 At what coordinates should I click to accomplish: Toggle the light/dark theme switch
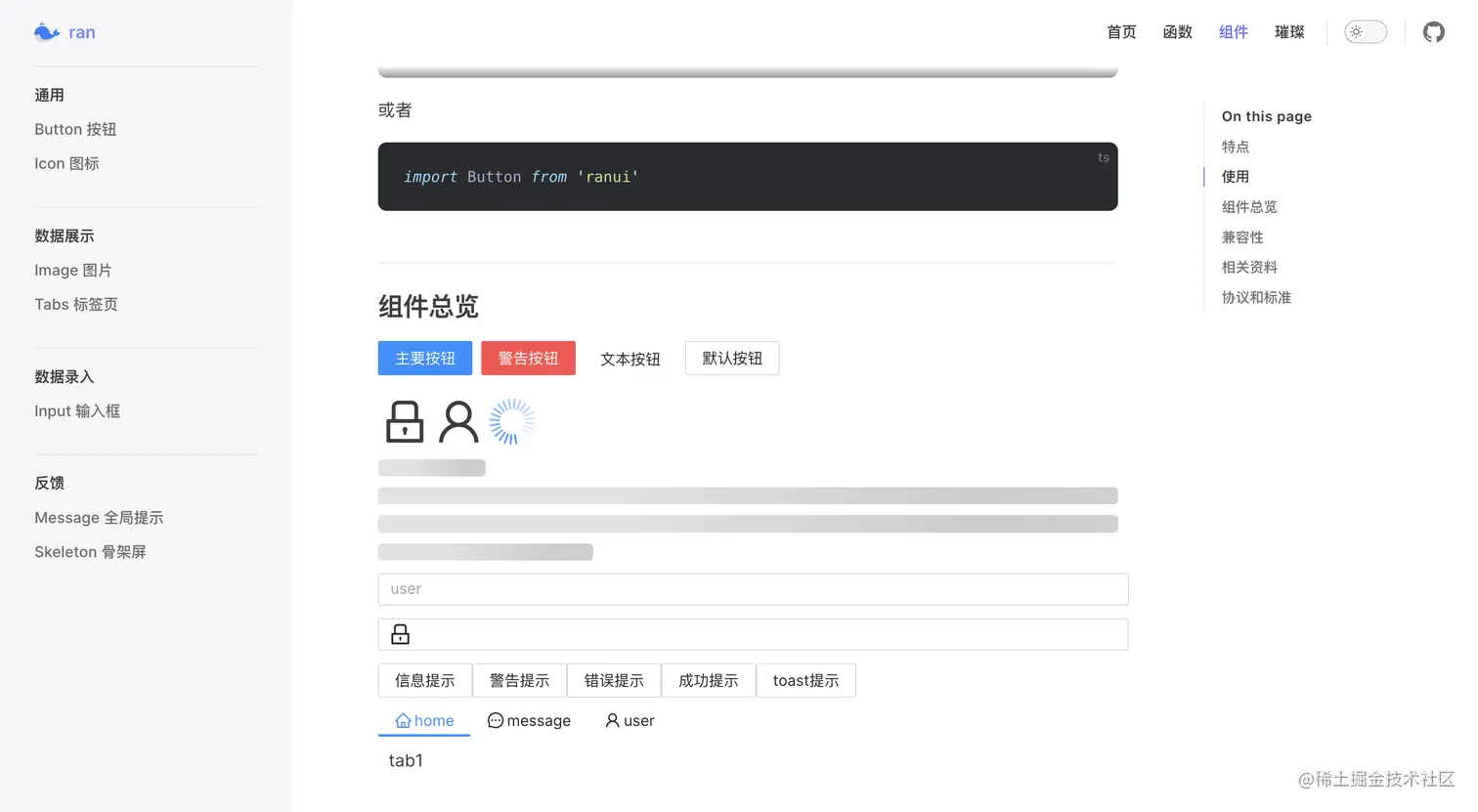pos(1366,32)
